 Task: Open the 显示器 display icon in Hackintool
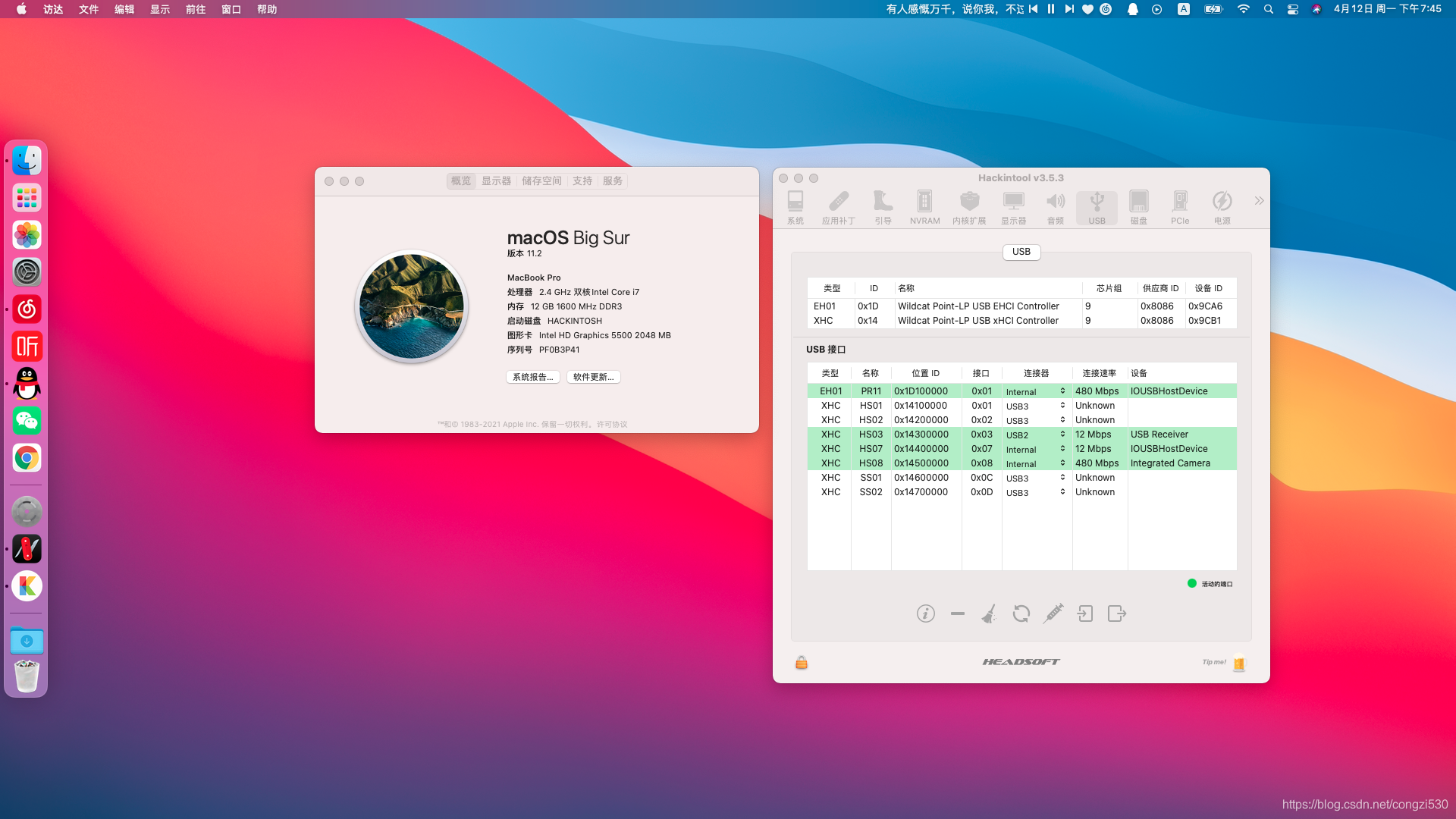pyautogui.click(x=1013, y=207)
